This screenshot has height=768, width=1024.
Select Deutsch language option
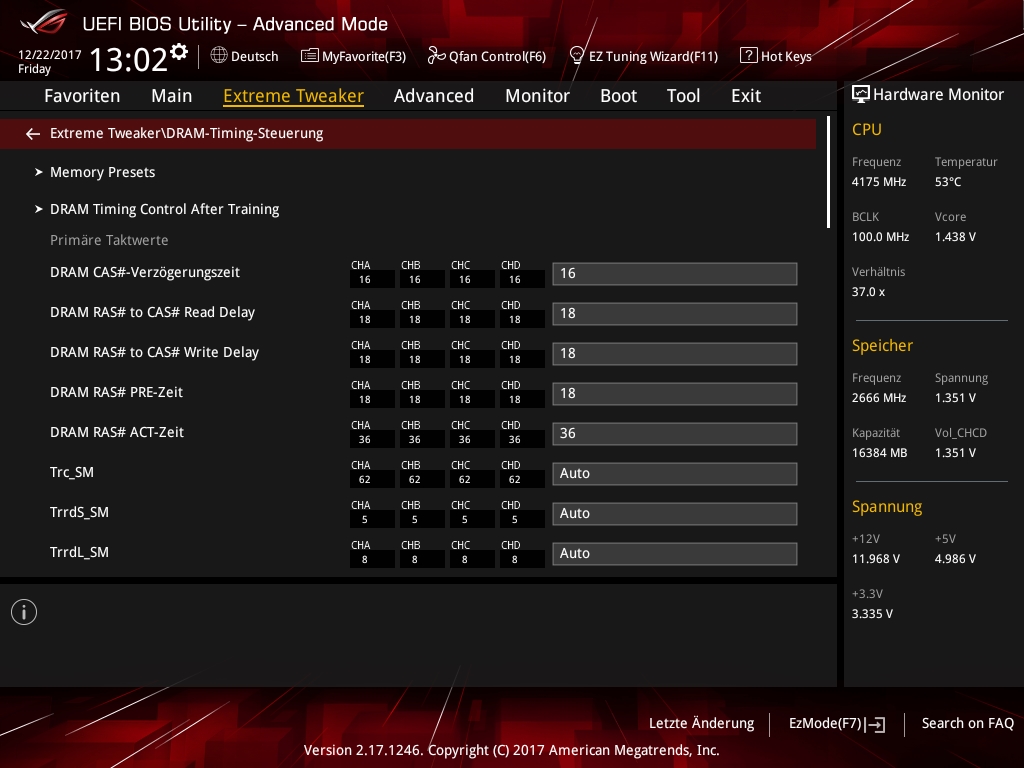(x=255, y=56)
